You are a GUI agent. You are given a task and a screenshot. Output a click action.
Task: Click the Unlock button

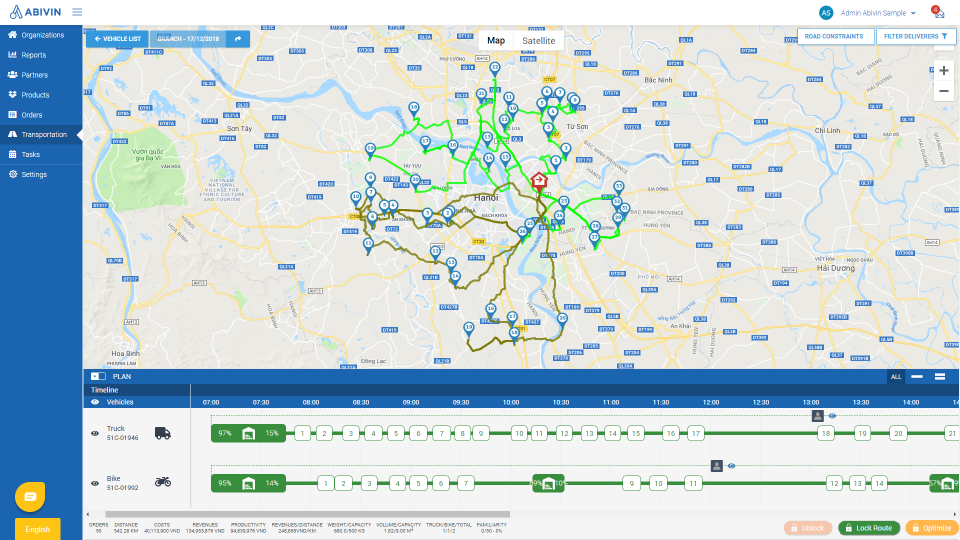click(x=808, y=528)
